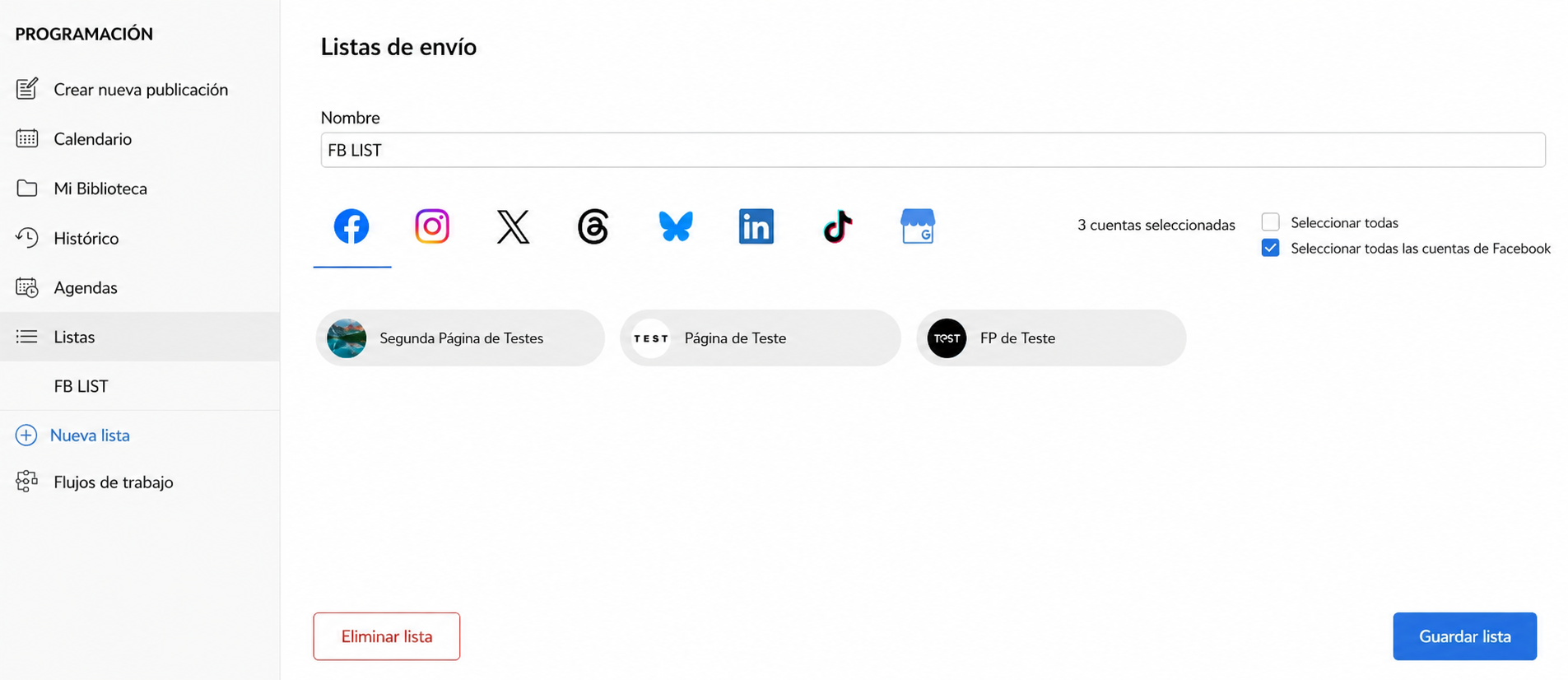The height and width of the screenshot is (680, 1568).
Task: Click the Listas de envío heading
Action: (398, 47)
